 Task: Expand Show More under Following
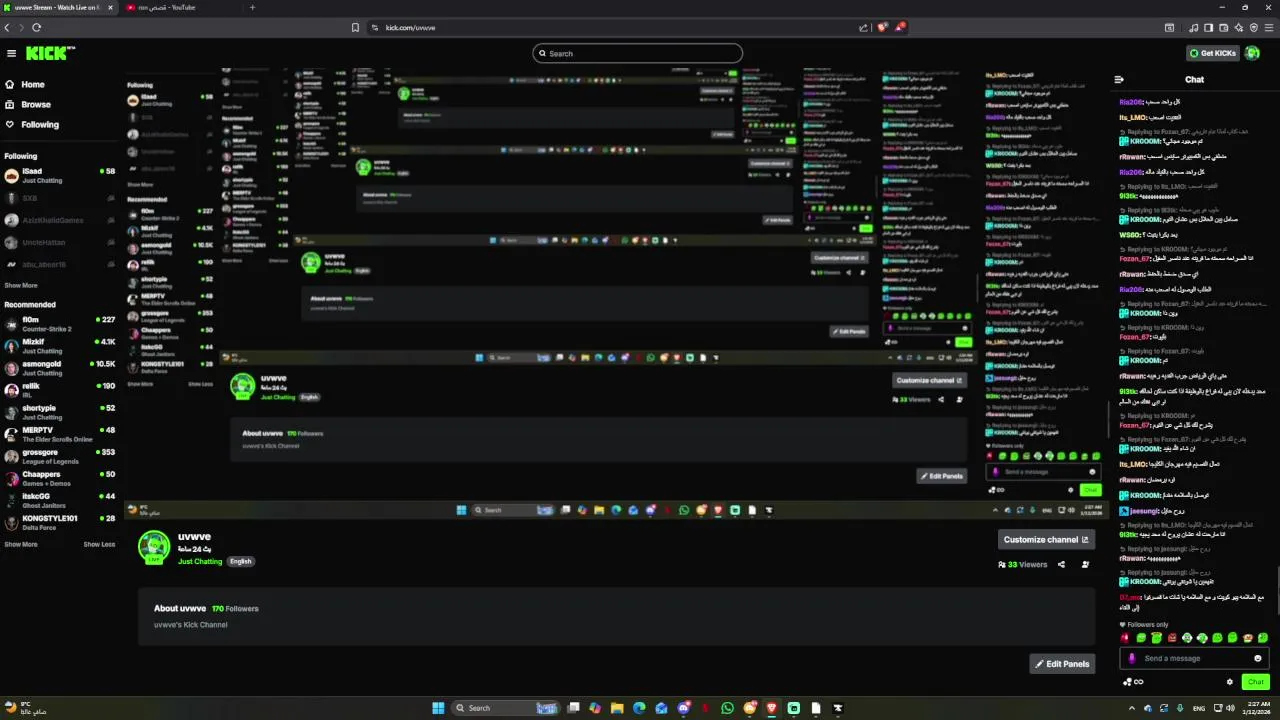point(21,285)
